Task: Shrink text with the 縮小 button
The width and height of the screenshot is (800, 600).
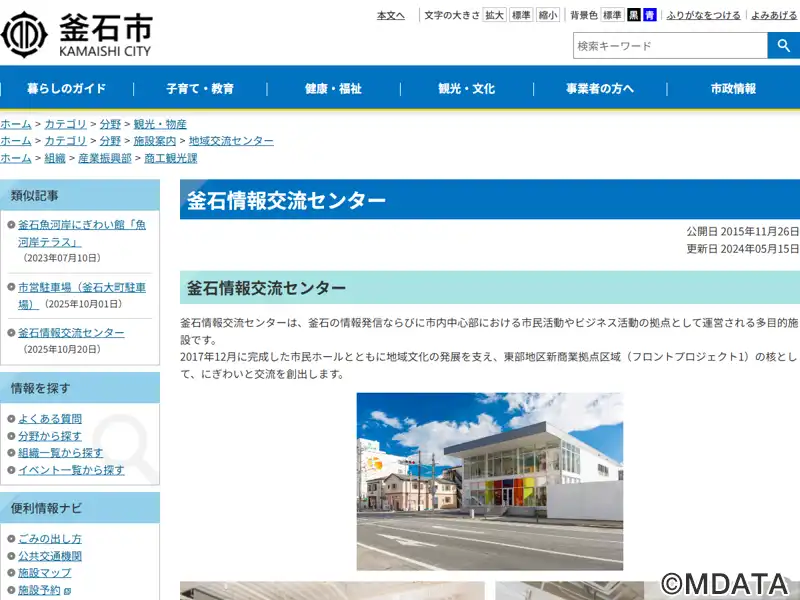Action: point(548,15)
